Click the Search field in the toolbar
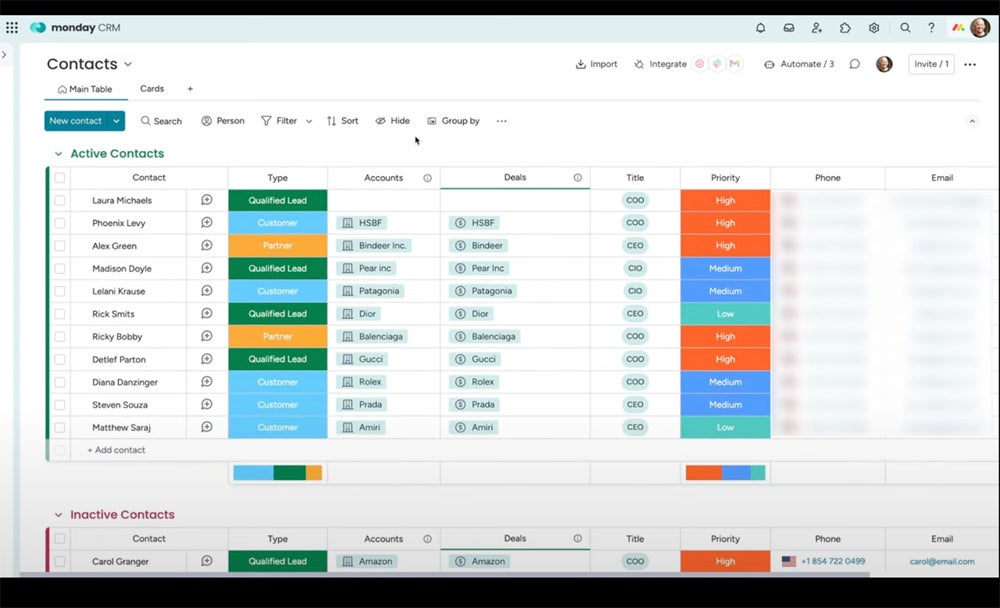 click(161, 121)
